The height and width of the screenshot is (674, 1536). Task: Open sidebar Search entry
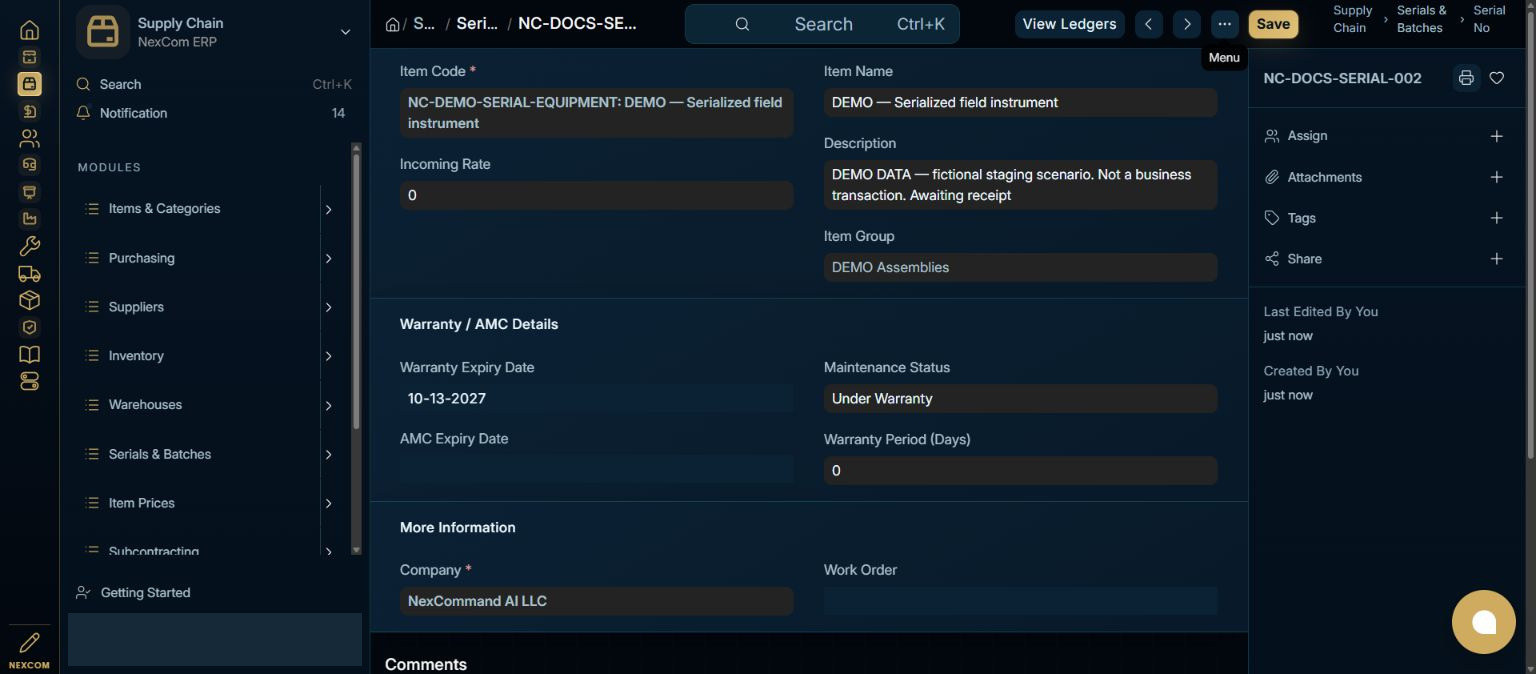[214, 84]
